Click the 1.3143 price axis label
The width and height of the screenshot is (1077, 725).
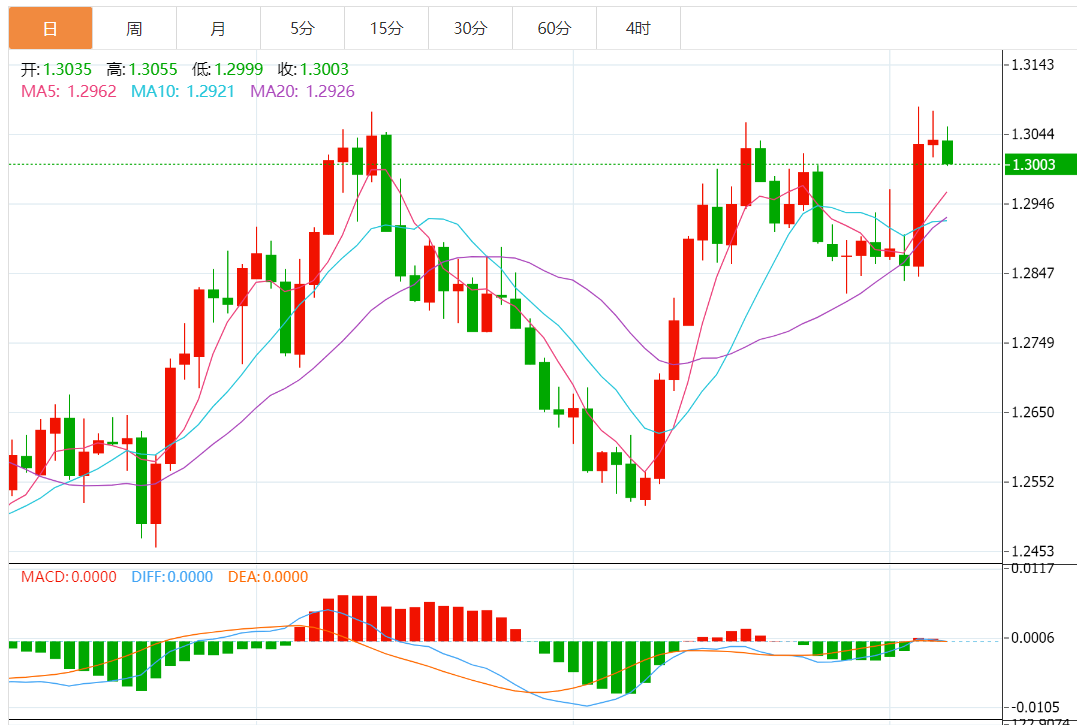coord(1034,65)
